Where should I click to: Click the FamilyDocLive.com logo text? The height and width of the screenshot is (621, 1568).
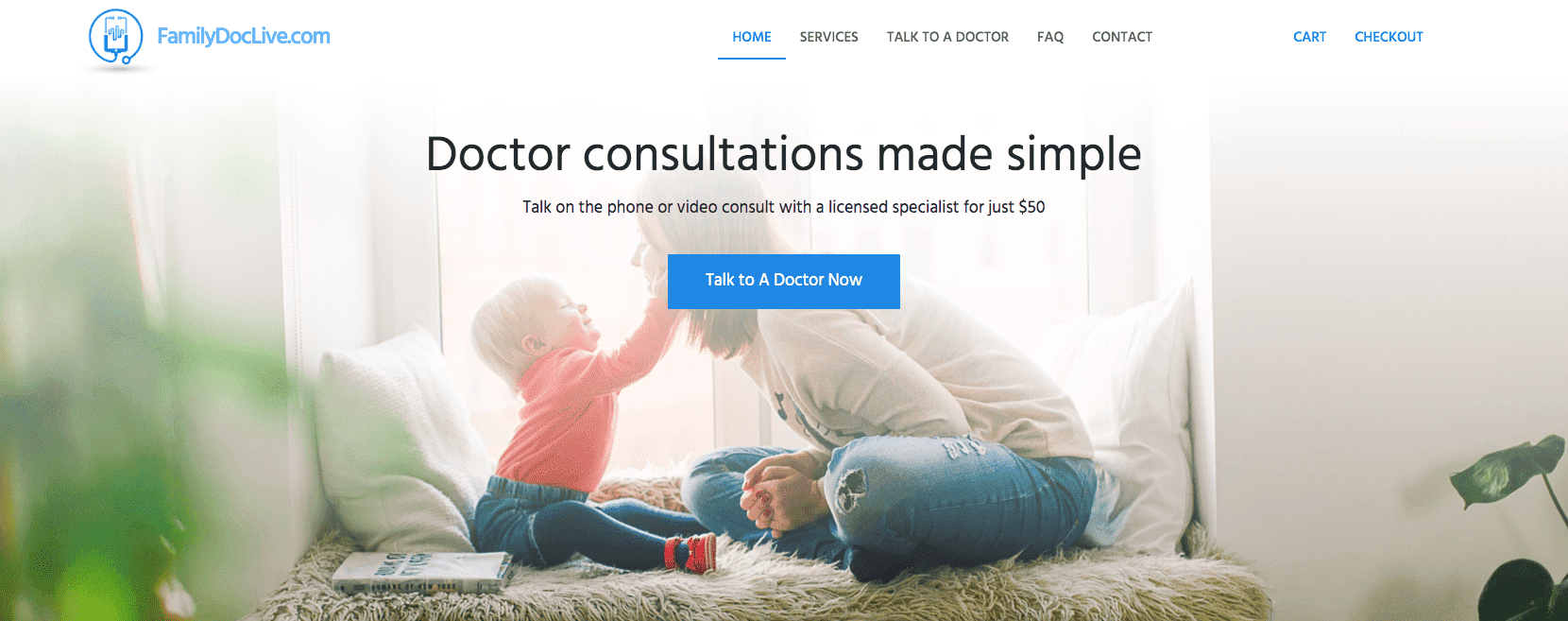(x=244, y=37)
